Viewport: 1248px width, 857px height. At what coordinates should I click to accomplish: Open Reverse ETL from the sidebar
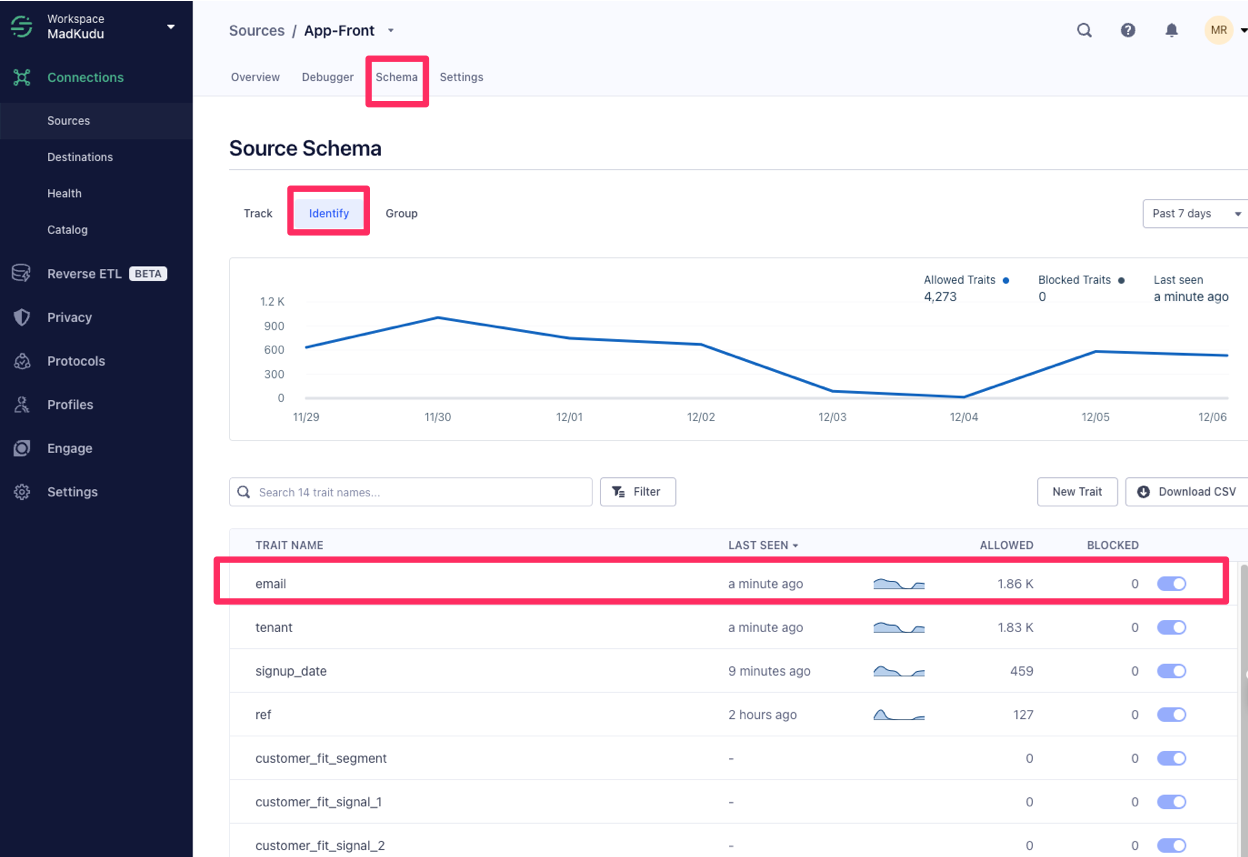pyautogui.click(x=20, y=272)
